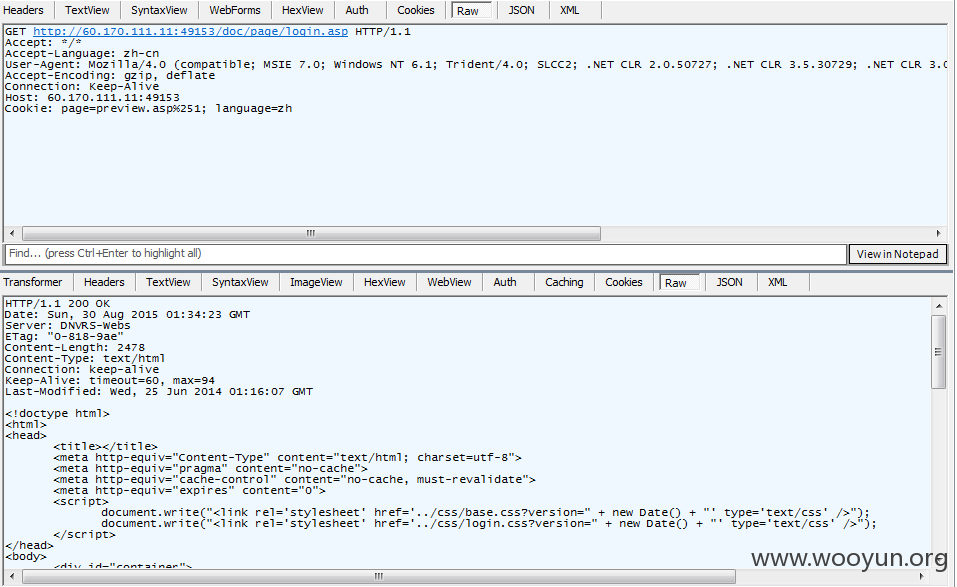
Task: Click response vertical scroll up arrow
Action: click(x=938, y=305)
